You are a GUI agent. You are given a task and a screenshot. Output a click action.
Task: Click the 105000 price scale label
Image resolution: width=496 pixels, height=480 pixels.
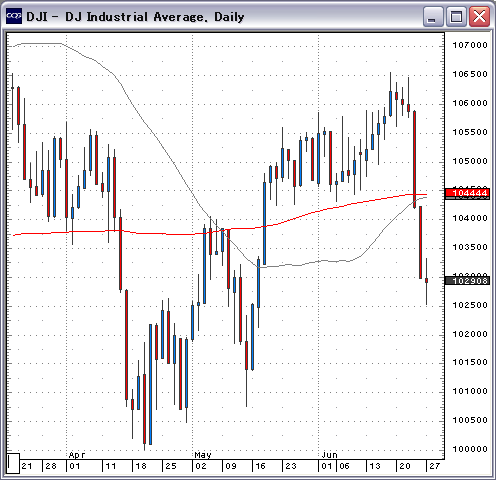[x=470, y=161]
